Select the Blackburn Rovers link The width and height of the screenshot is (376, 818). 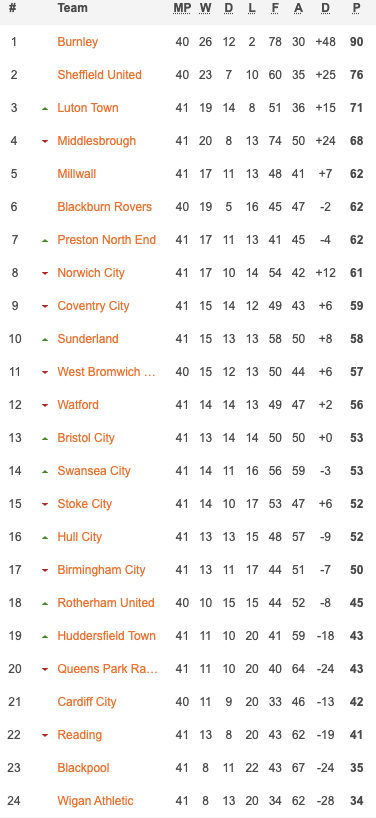coord(104,207)
